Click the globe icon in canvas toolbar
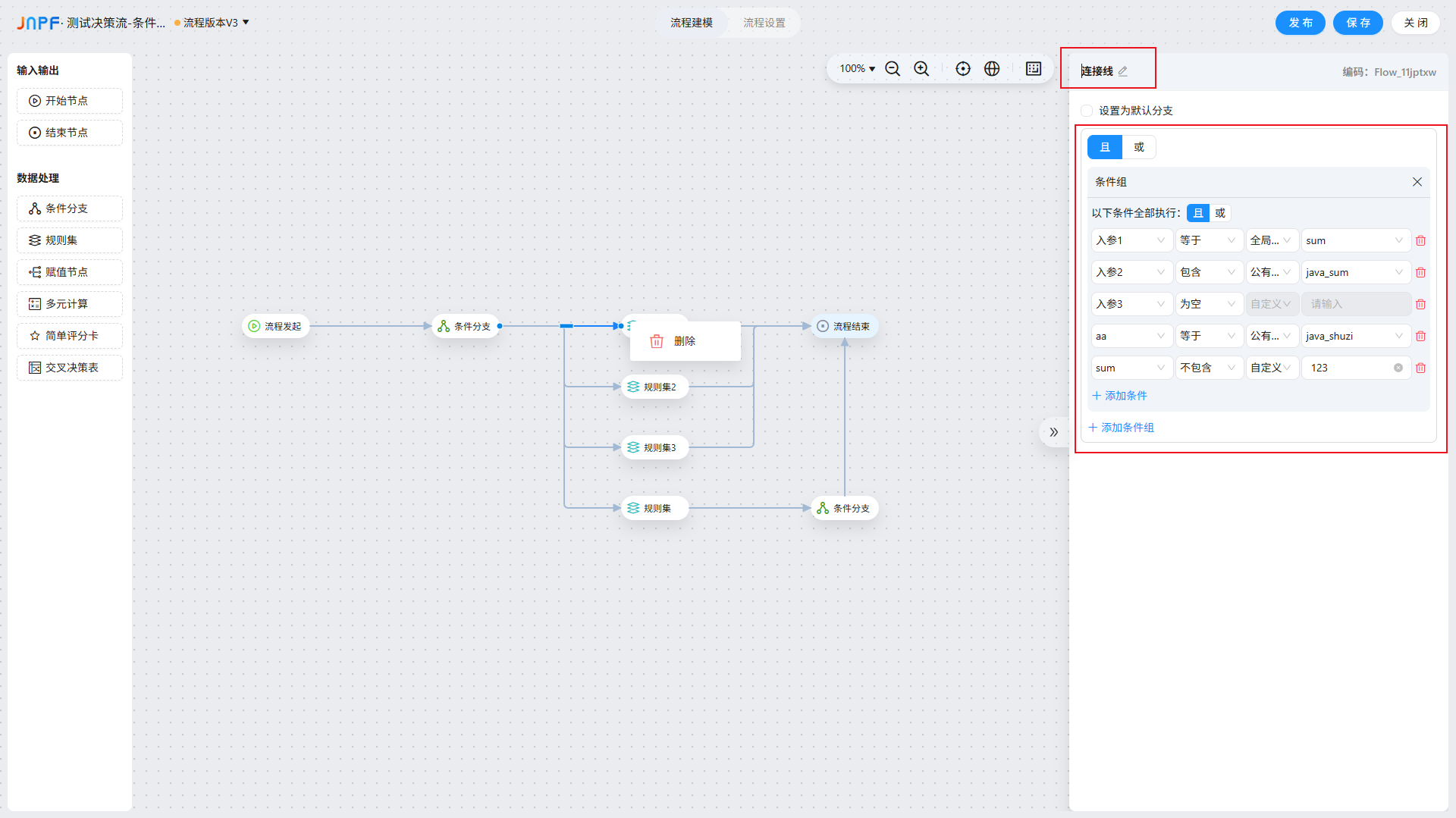This screenshot has width=1456, height=818. point(991,69)
